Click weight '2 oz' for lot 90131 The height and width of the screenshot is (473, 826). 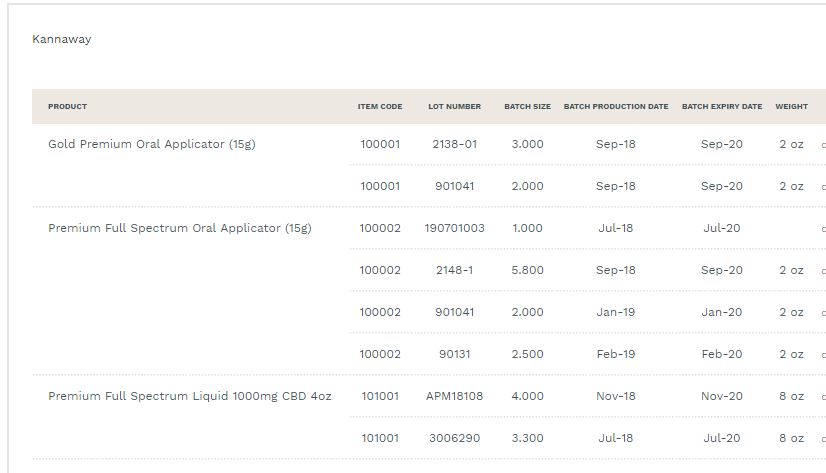(x=791, y=354)
